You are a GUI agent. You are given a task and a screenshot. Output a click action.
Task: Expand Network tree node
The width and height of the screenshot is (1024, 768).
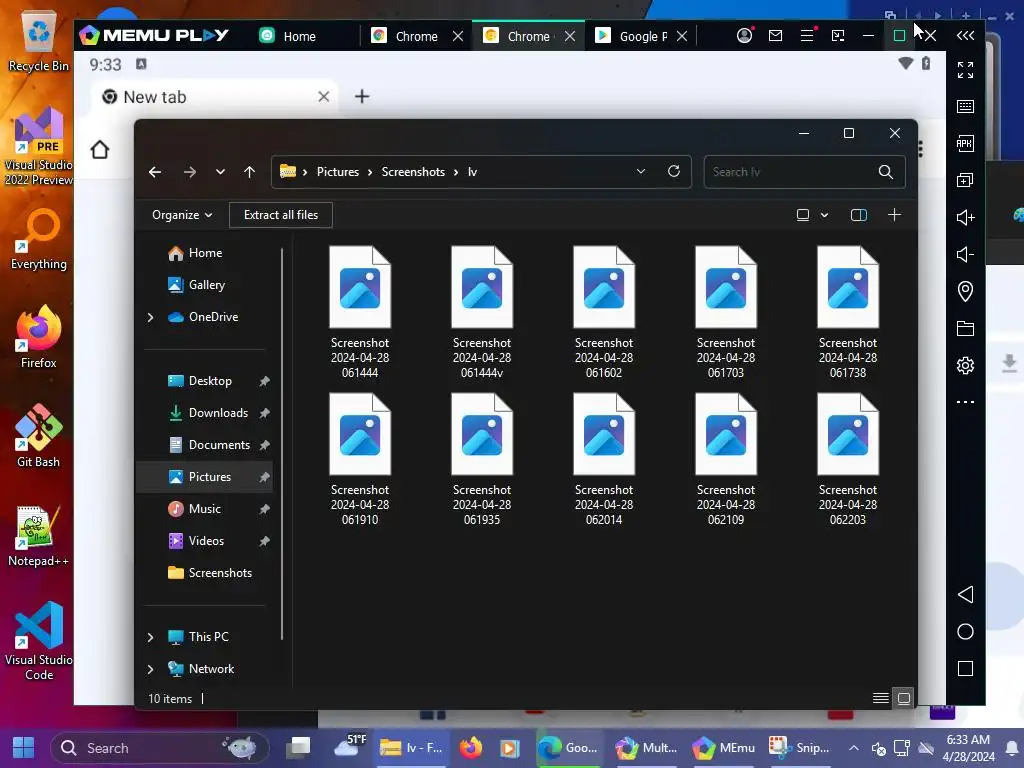(150, 669)
